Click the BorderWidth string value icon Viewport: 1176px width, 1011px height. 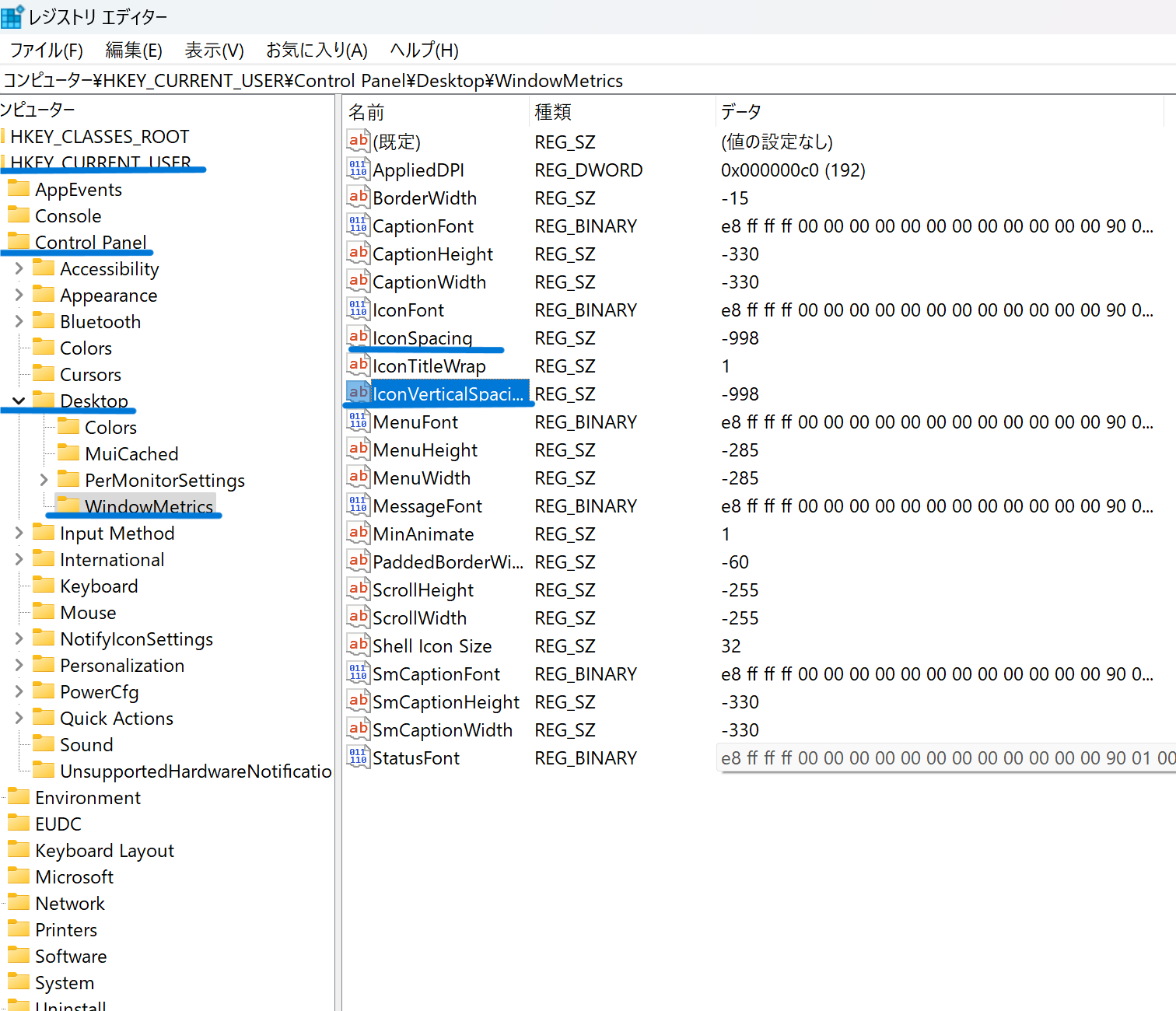click(x=358, y=197)
